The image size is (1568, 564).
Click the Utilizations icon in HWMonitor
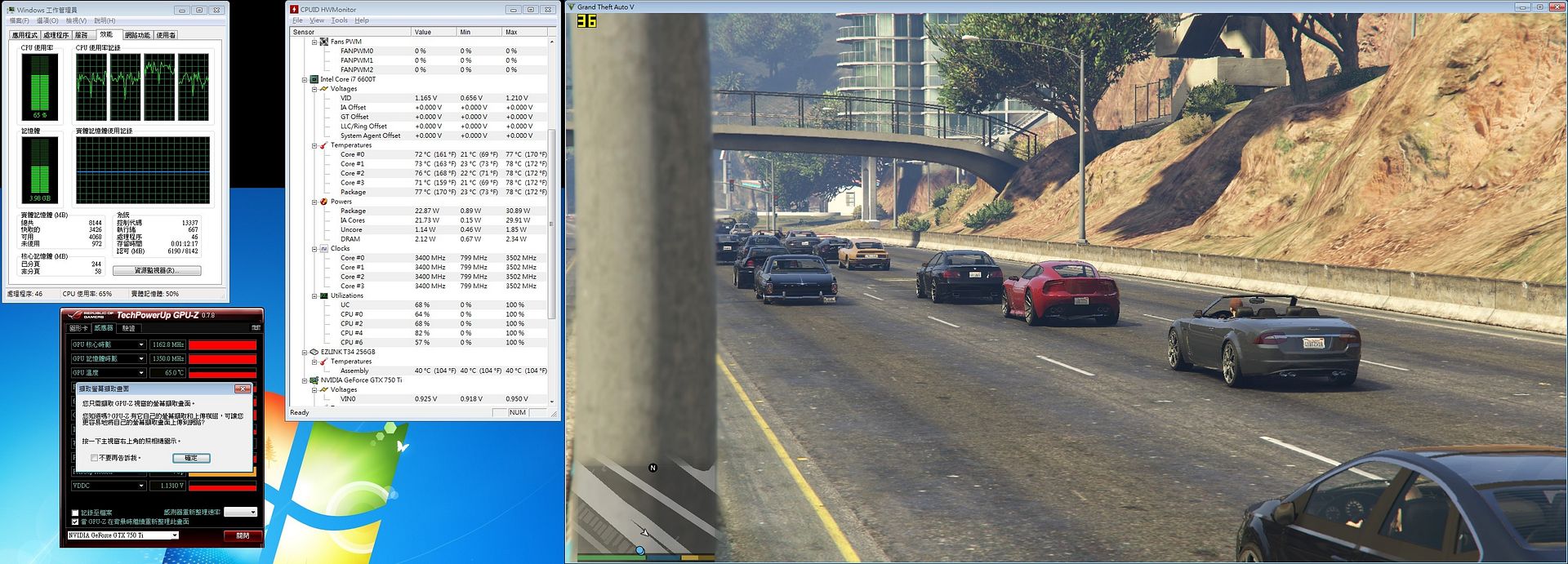click(x=324, y=296)
